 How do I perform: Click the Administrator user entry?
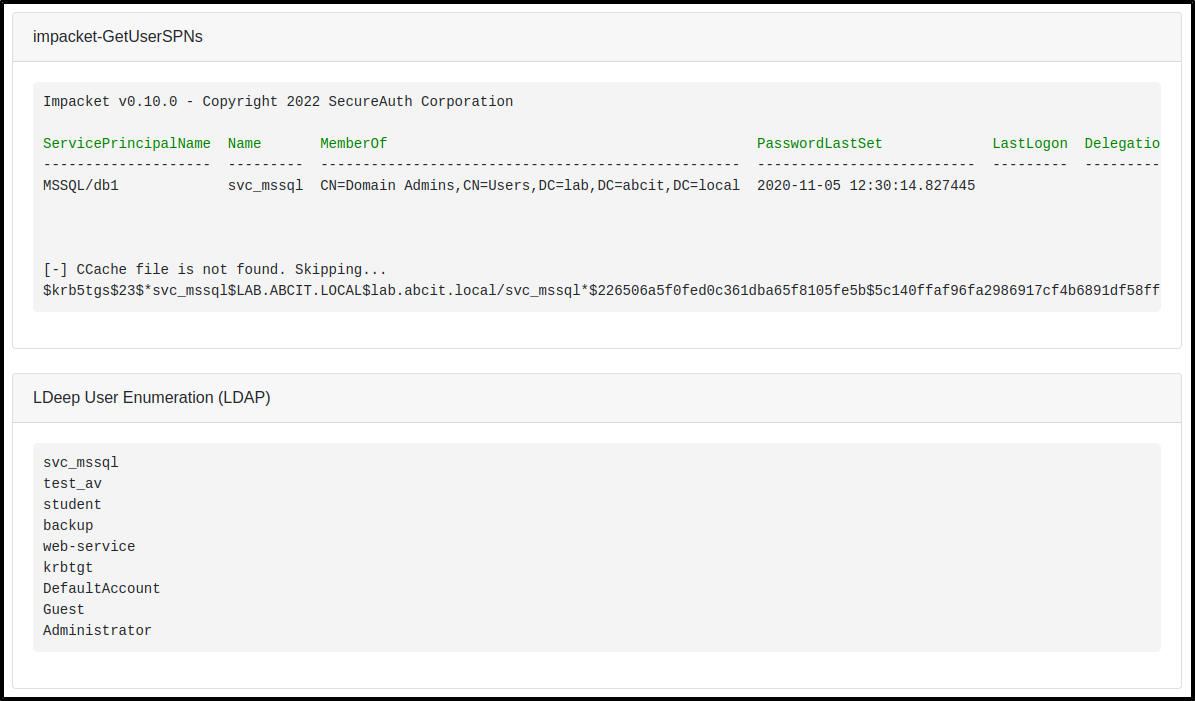pos(98,630)
